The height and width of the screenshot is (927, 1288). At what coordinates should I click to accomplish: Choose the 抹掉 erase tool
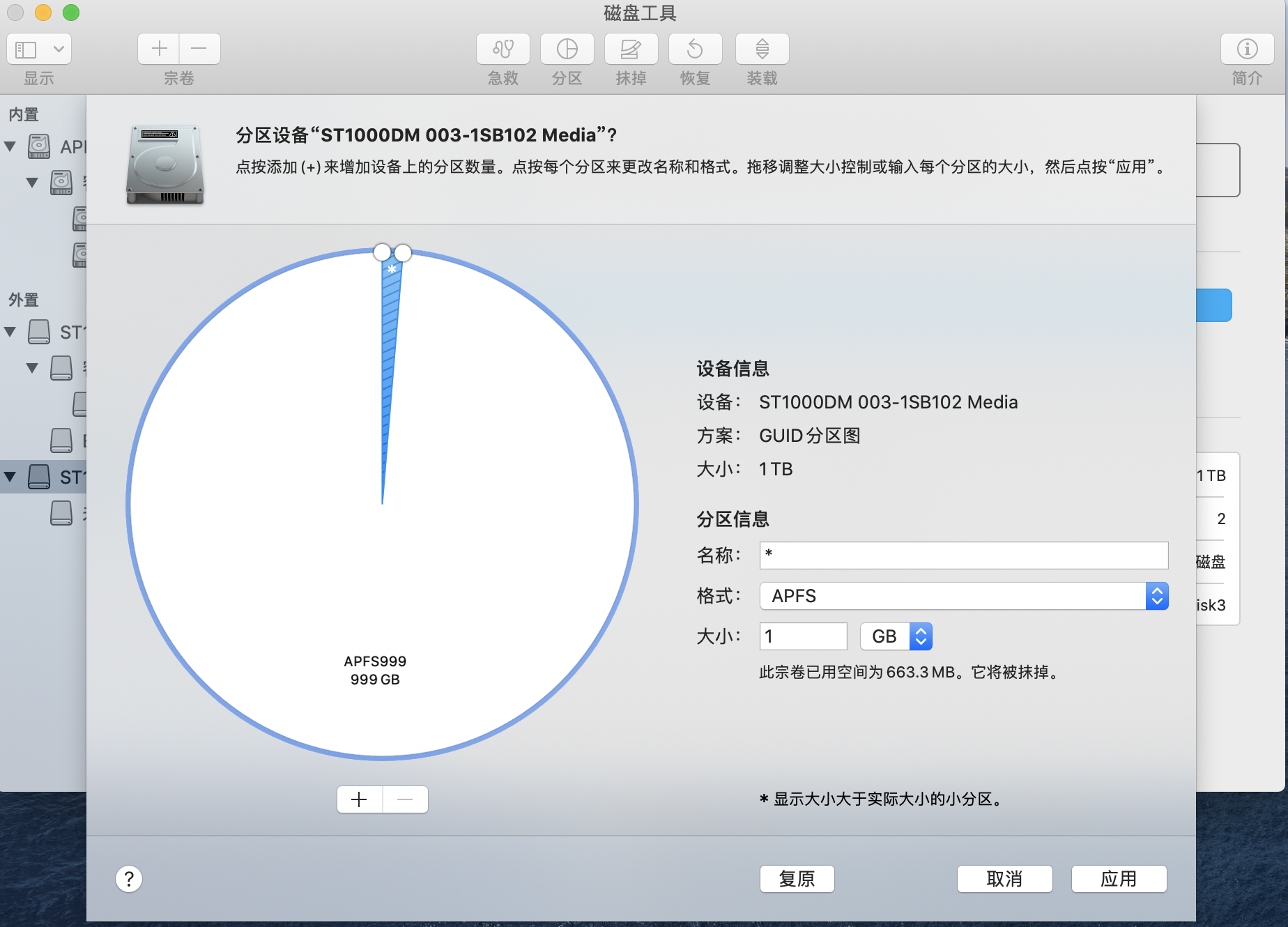[x=631, y=49]
